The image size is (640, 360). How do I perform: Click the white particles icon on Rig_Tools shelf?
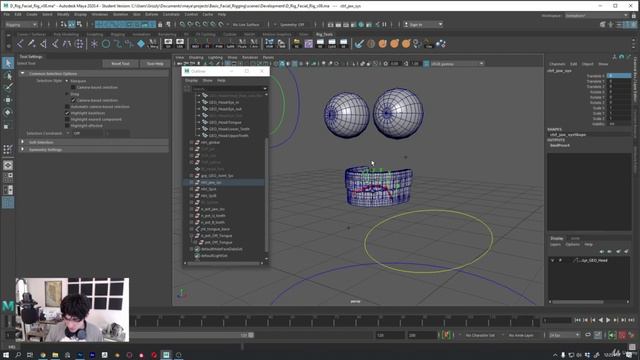click(x=441, y=44)
